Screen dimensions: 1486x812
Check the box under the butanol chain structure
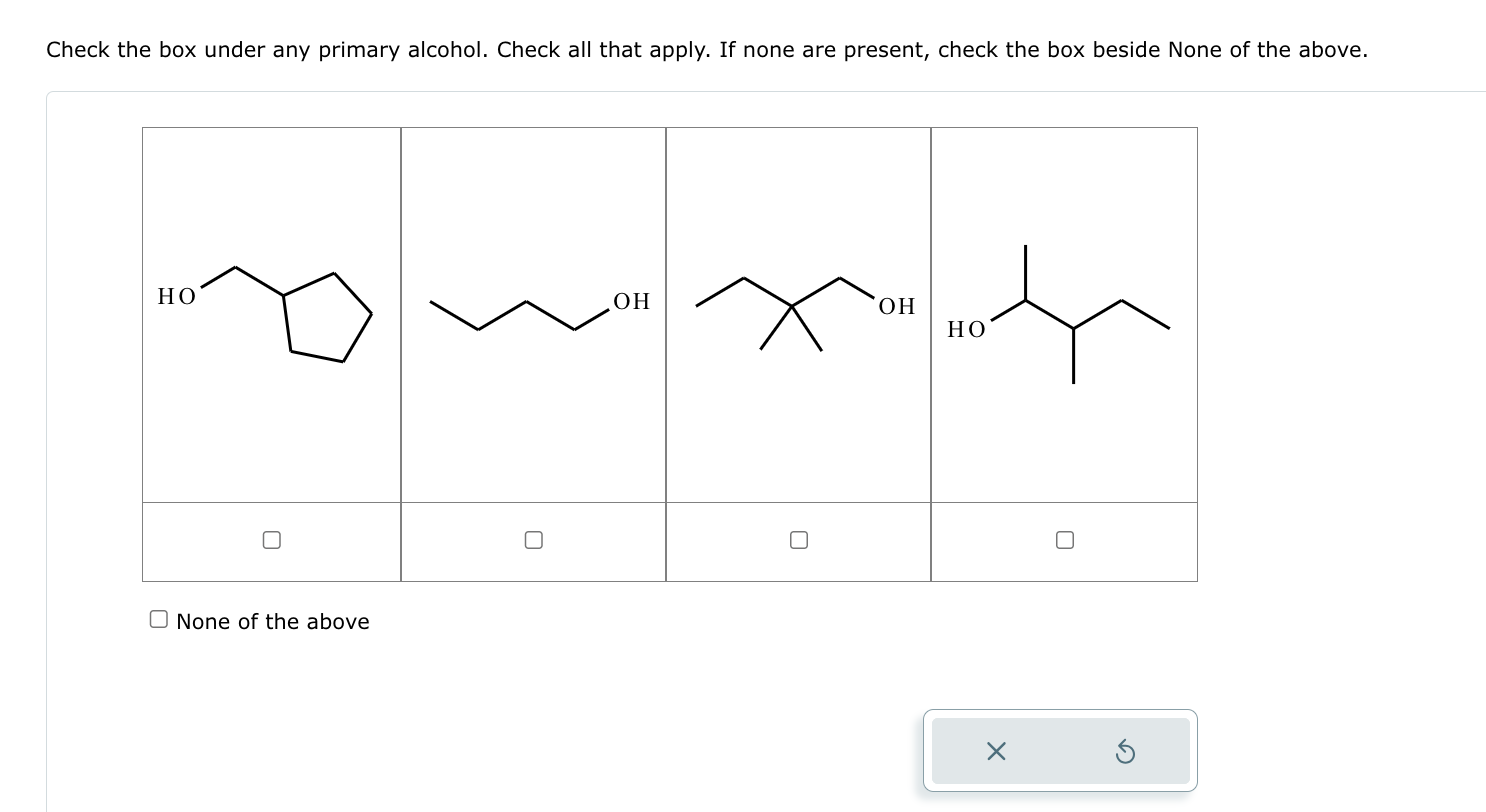click(534, 540)
